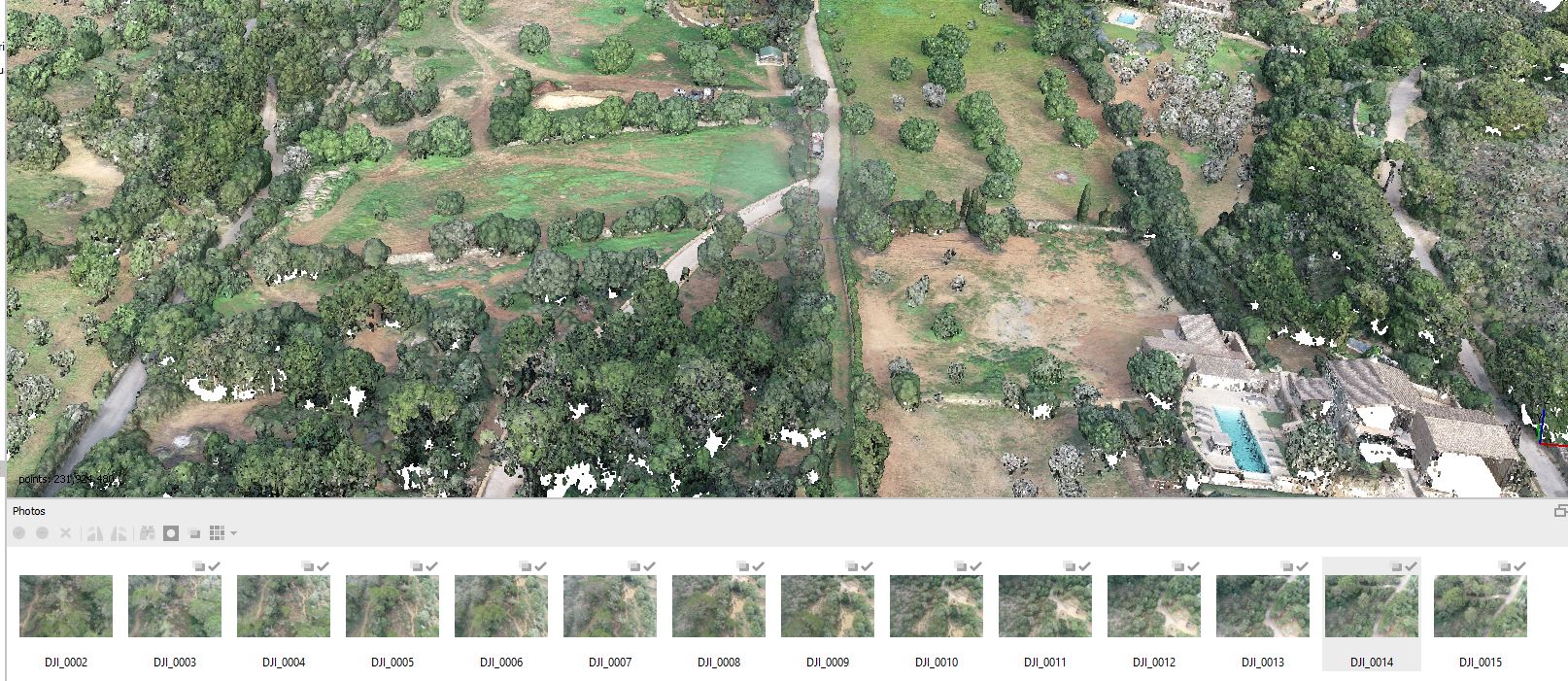This screenshot has height=681, width=1568.
Task: Click the Remove Cameras X icon
Action: click(x=66, y=533)
